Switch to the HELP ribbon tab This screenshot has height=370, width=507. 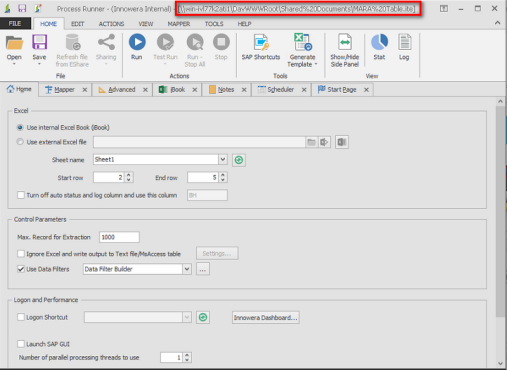click(244, 24)
